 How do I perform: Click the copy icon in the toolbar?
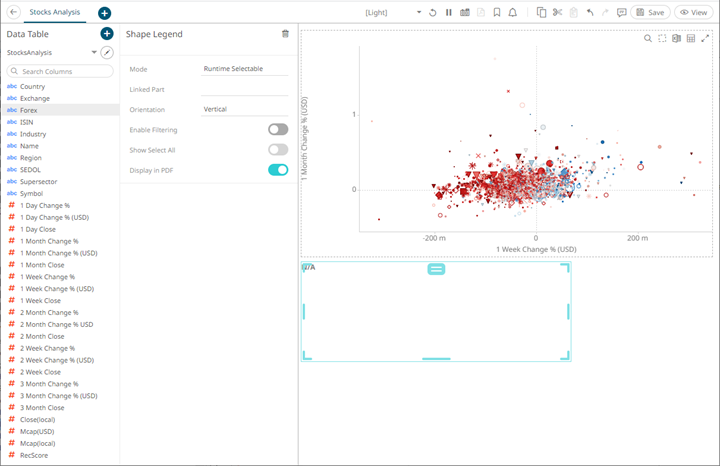coord(540,13)
